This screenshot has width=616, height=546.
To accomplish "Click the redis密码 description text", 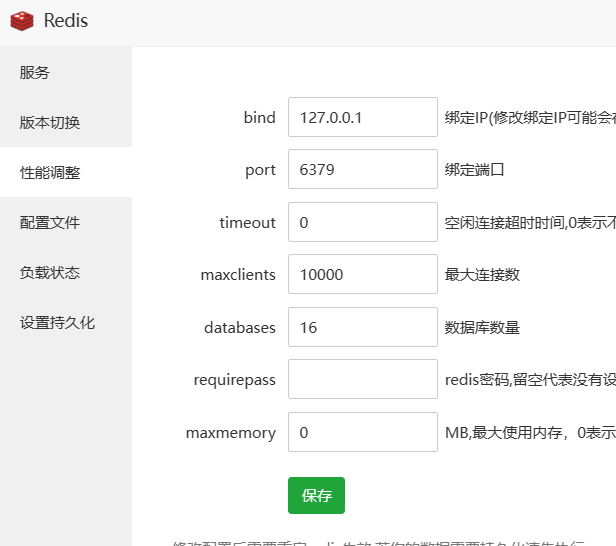I will (x=530, y=380).
